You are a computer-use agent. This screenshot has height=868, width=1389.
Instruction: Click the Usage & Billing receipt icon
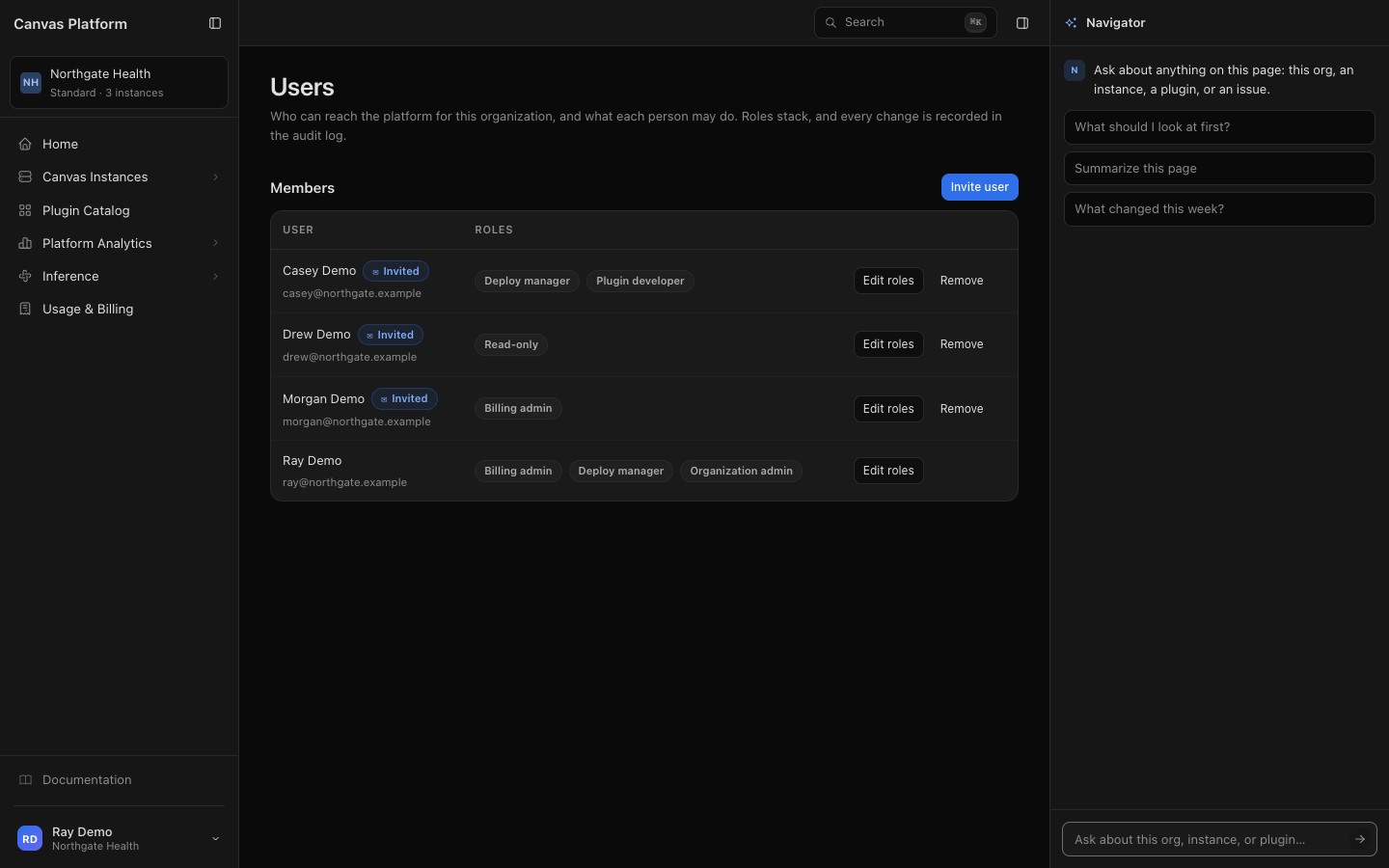click(x=25, y=309)
